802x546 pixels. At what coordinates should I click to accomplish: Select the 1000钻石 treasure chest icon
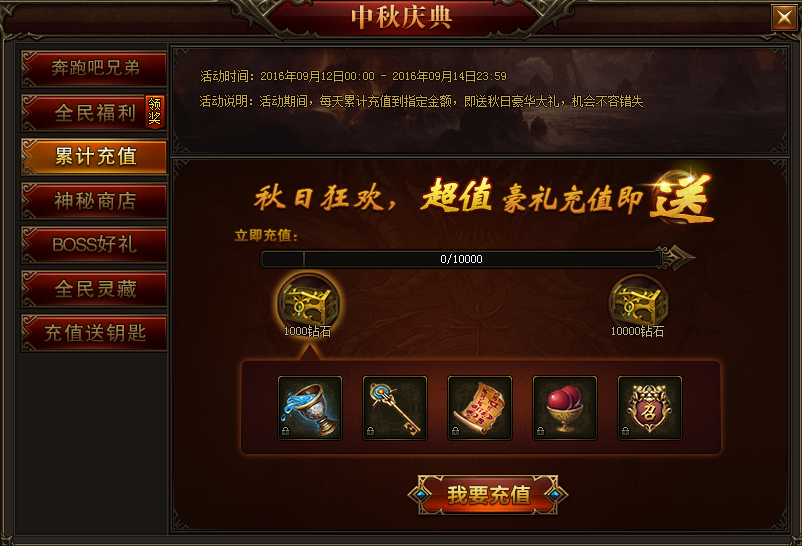coord(308,302)
